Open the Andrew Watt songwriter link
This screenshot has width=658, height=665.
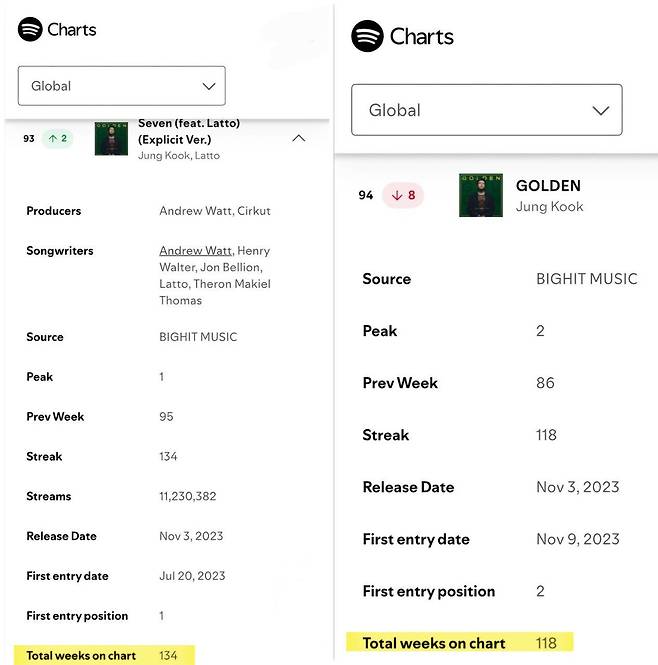tap(196, 251)
